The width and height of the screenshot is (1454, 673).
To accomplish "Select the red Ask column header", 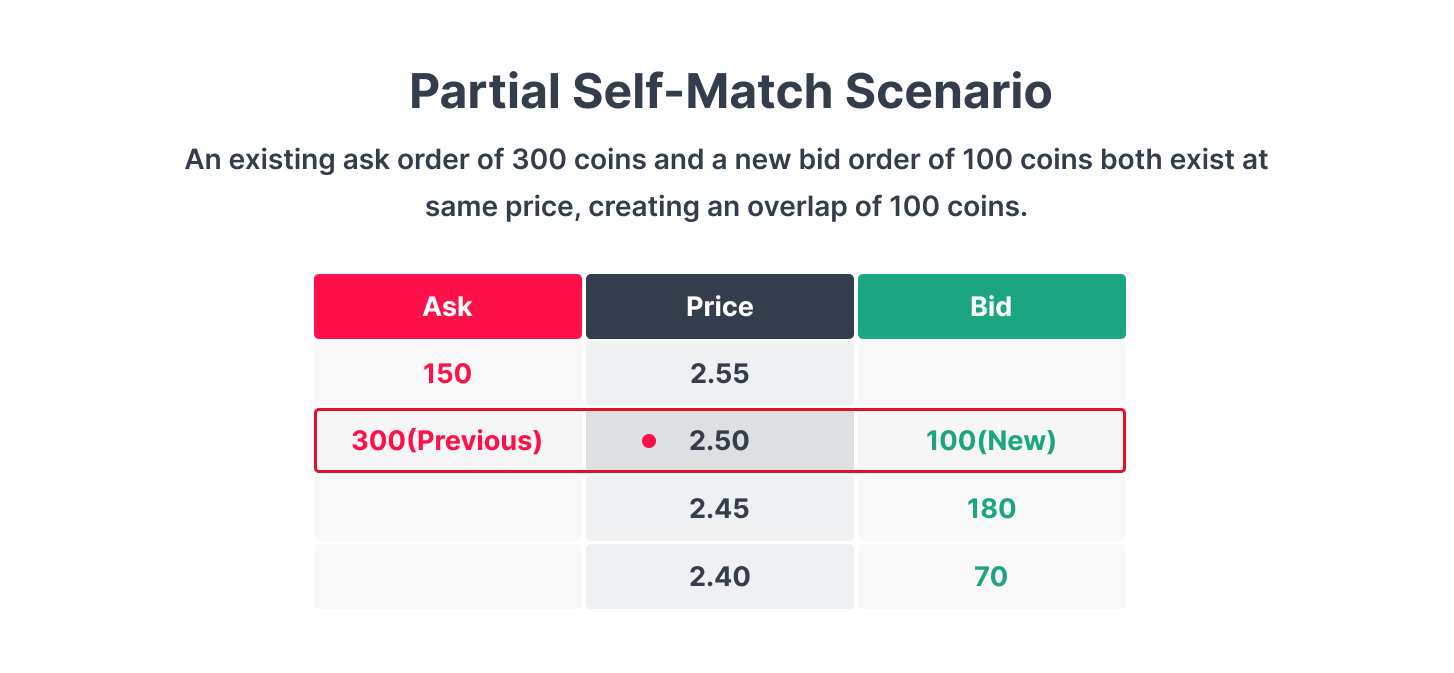I will pyautogui.click(x=447, y=306).
